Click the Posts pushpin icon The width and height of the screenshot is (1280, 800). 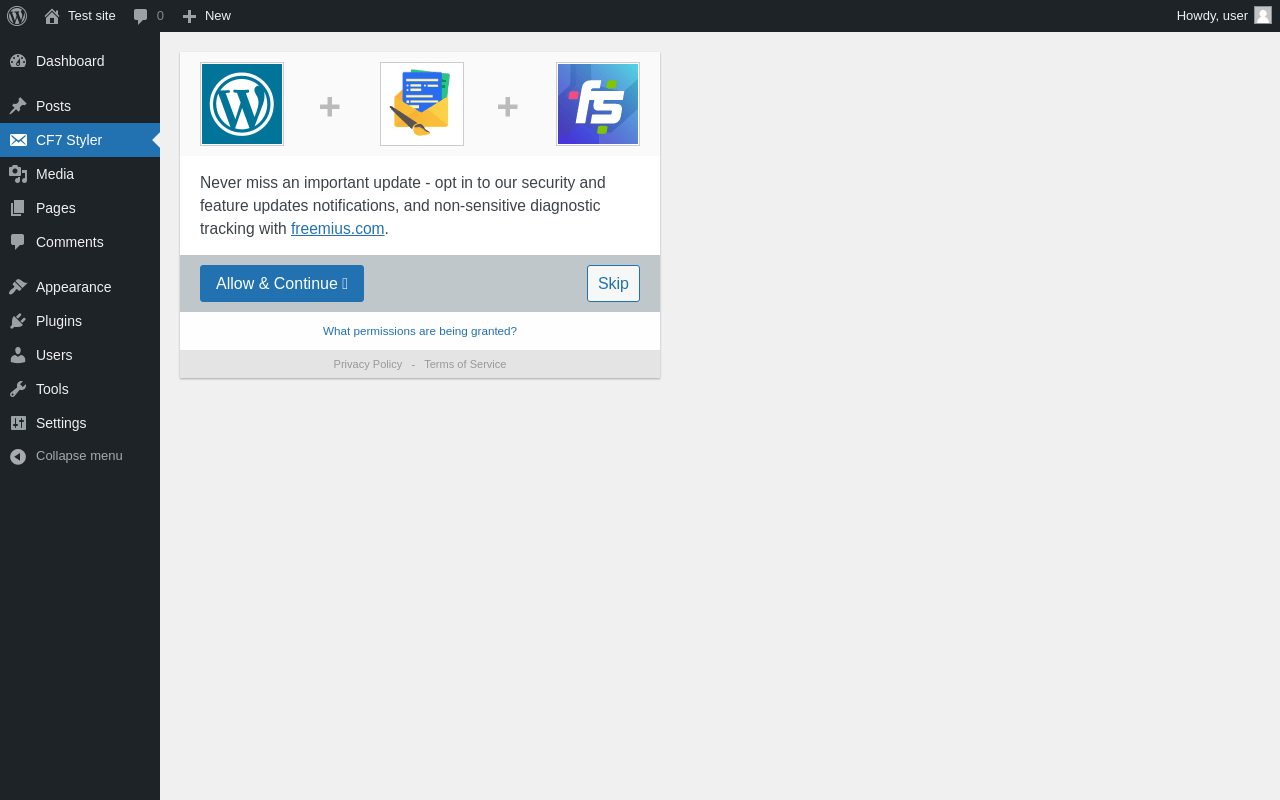tap(18, 106)
